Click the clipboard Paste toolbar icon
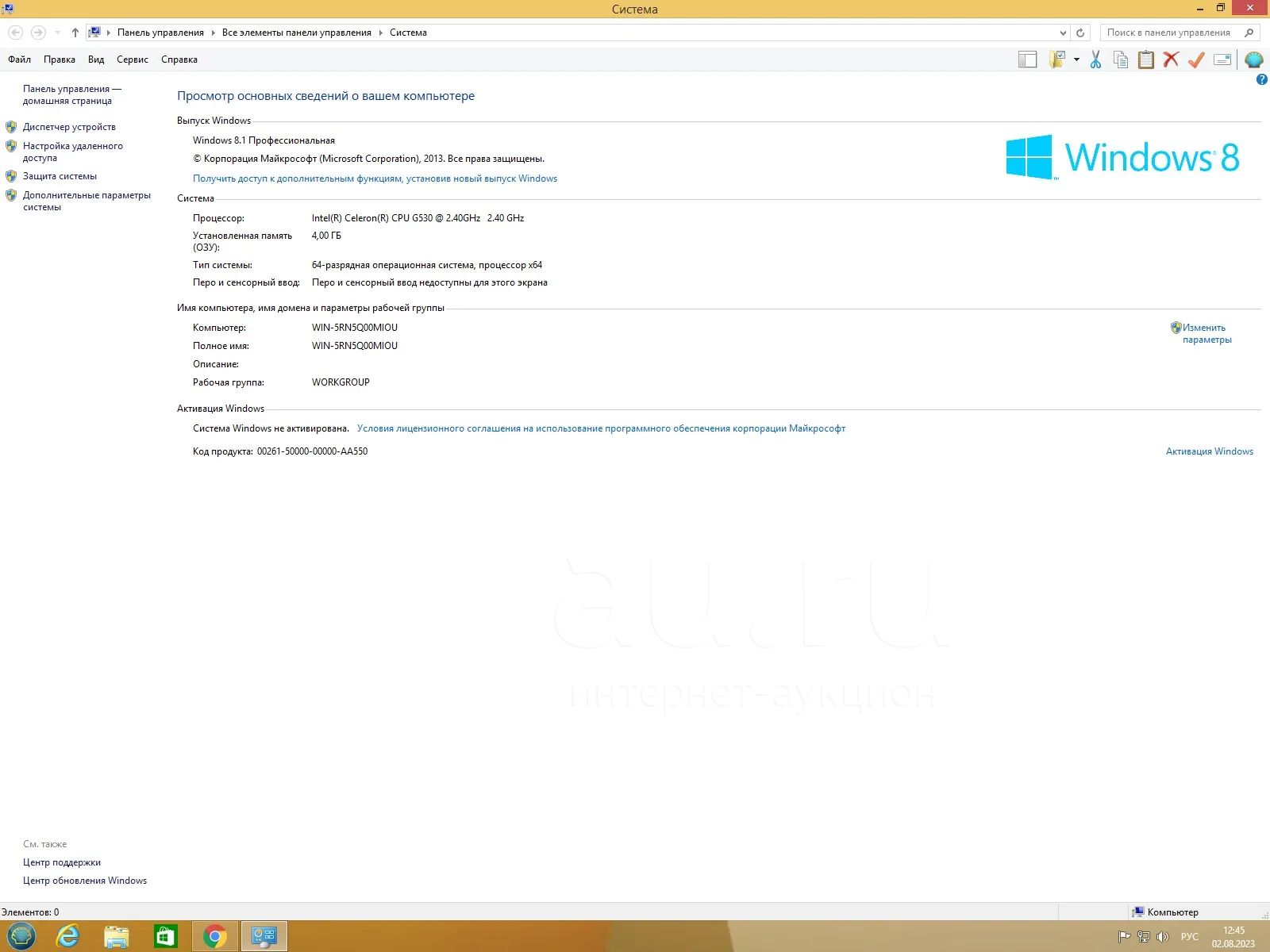1270x952 pixels. point(1146,59)
